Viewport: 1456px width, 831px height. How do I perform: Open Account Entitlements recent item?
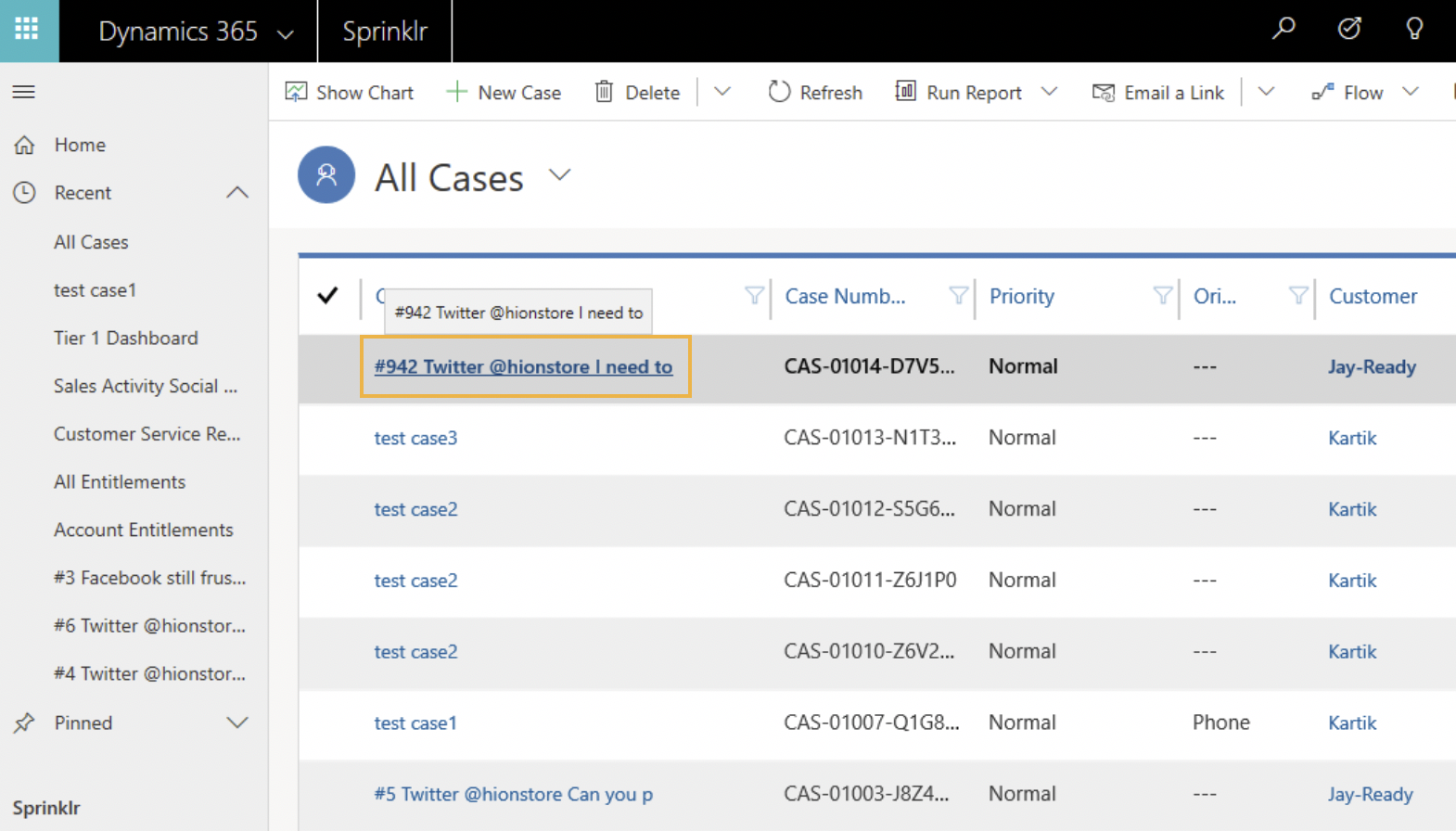click(x=144, y=531)
